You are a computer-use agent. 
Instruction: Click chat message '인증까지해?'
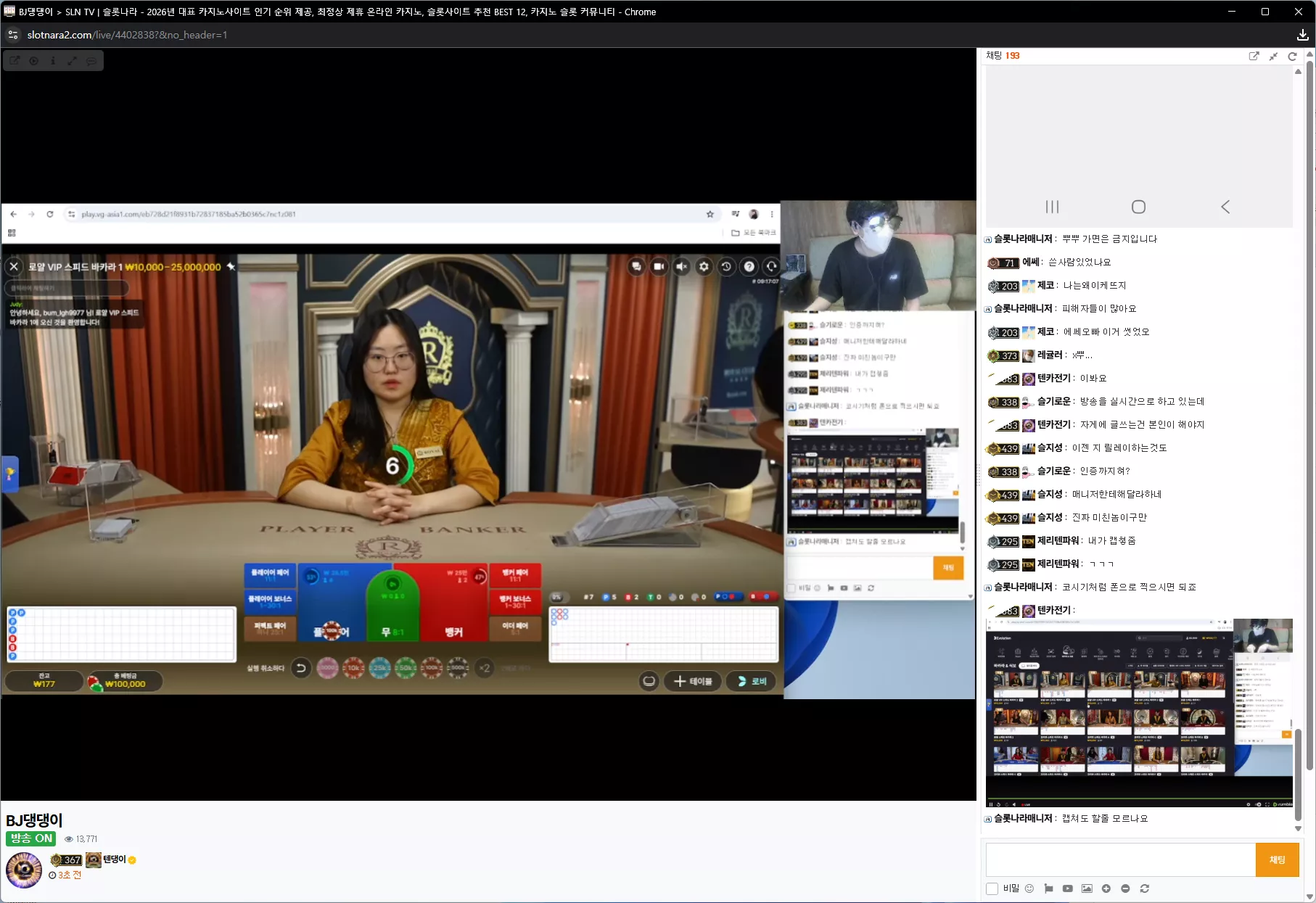pos(1105,471)
